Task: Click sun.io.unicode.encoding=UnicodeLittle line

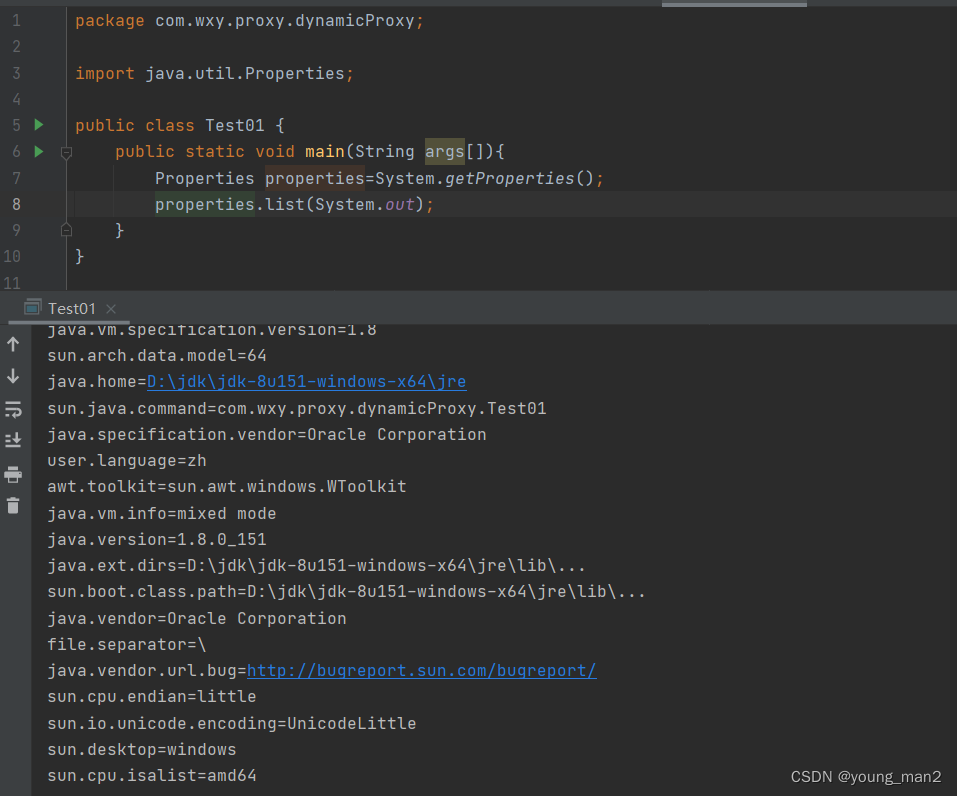Action: pos(232,723)
